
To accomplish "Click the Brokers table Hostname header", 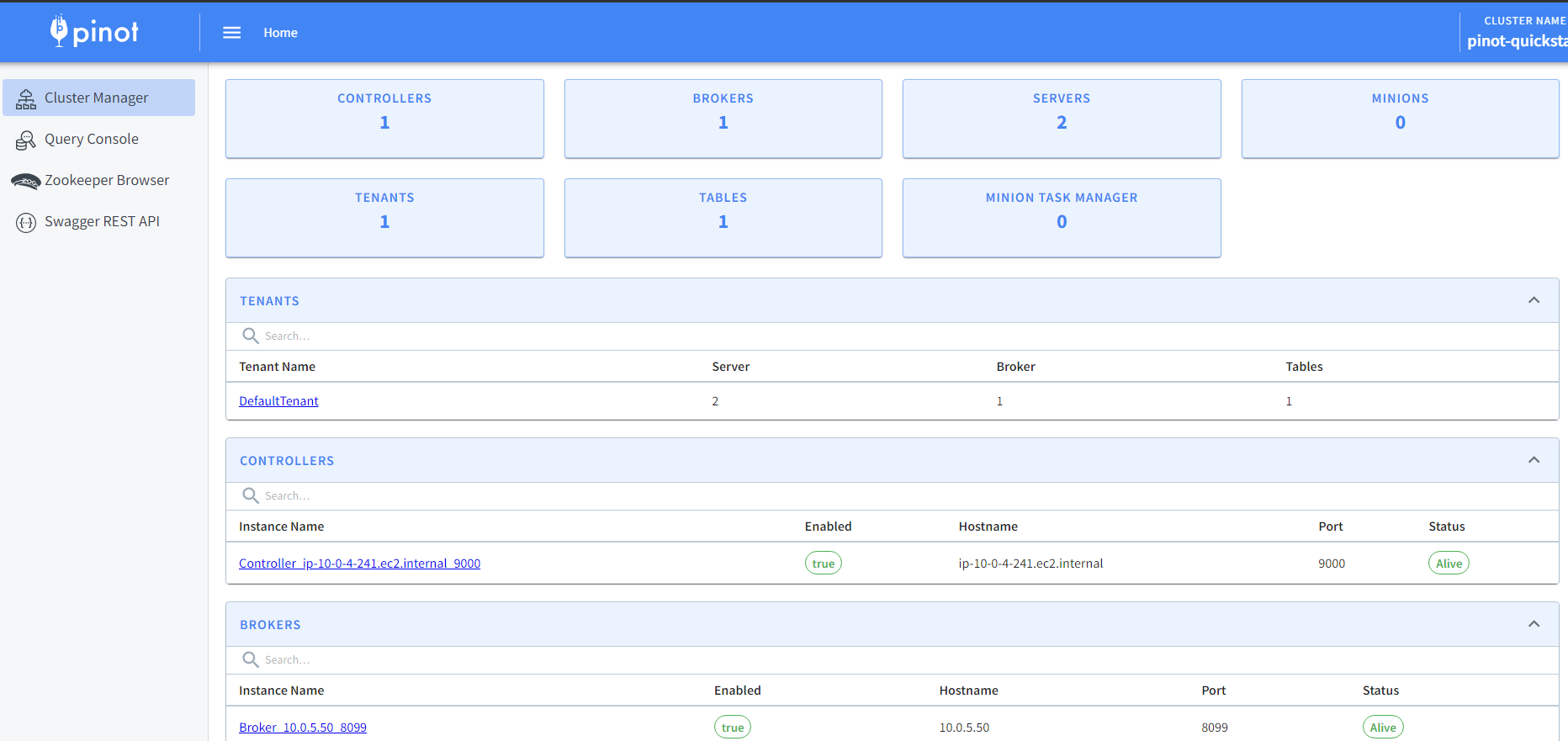I will click(x=968, y=691).
